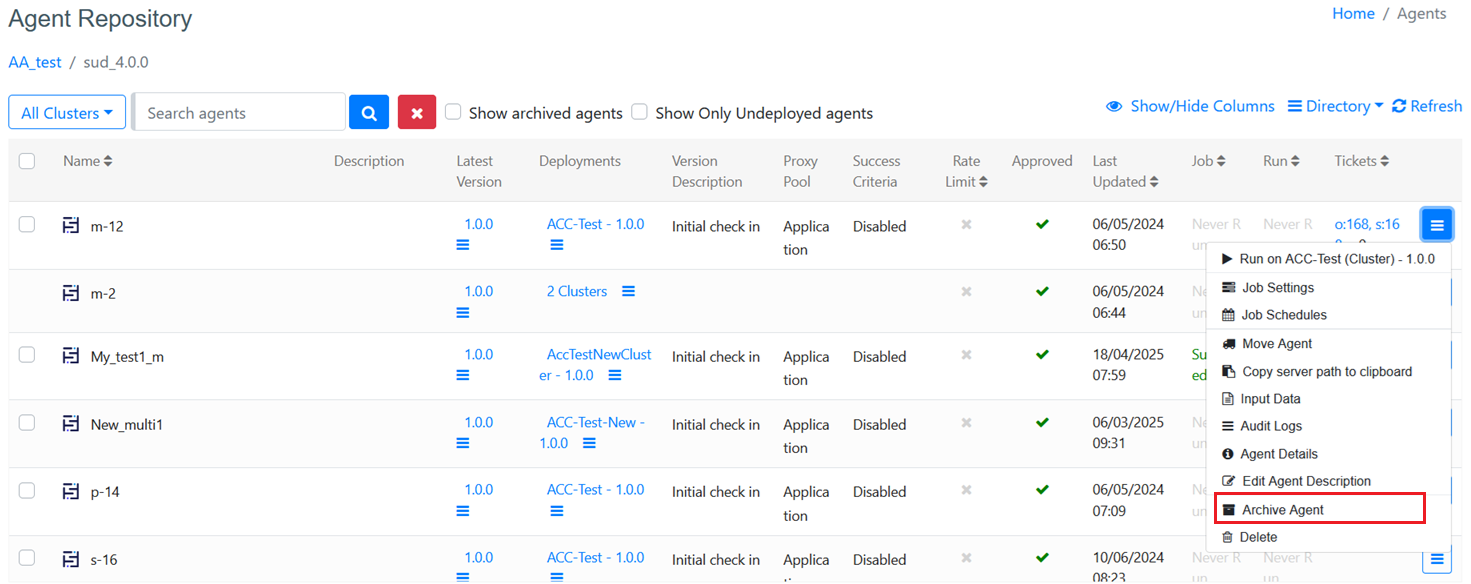
Task: Click the Home breadcrumb link
Action: [1353, 13]
